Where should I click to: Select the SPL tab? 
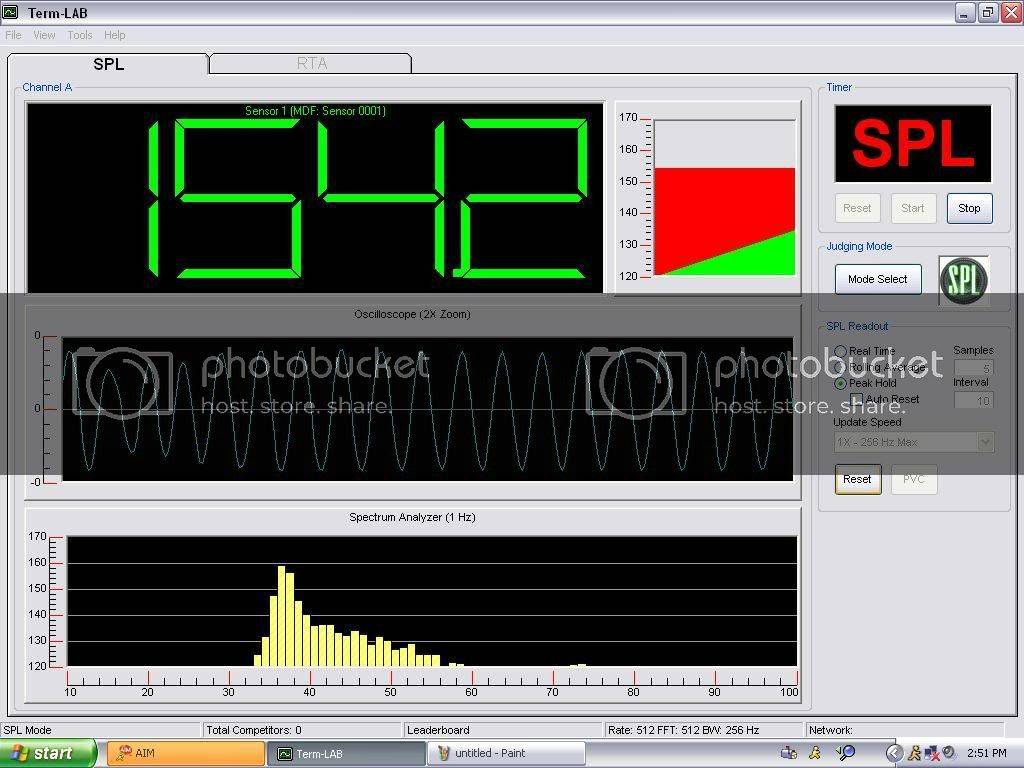(108, 64)
